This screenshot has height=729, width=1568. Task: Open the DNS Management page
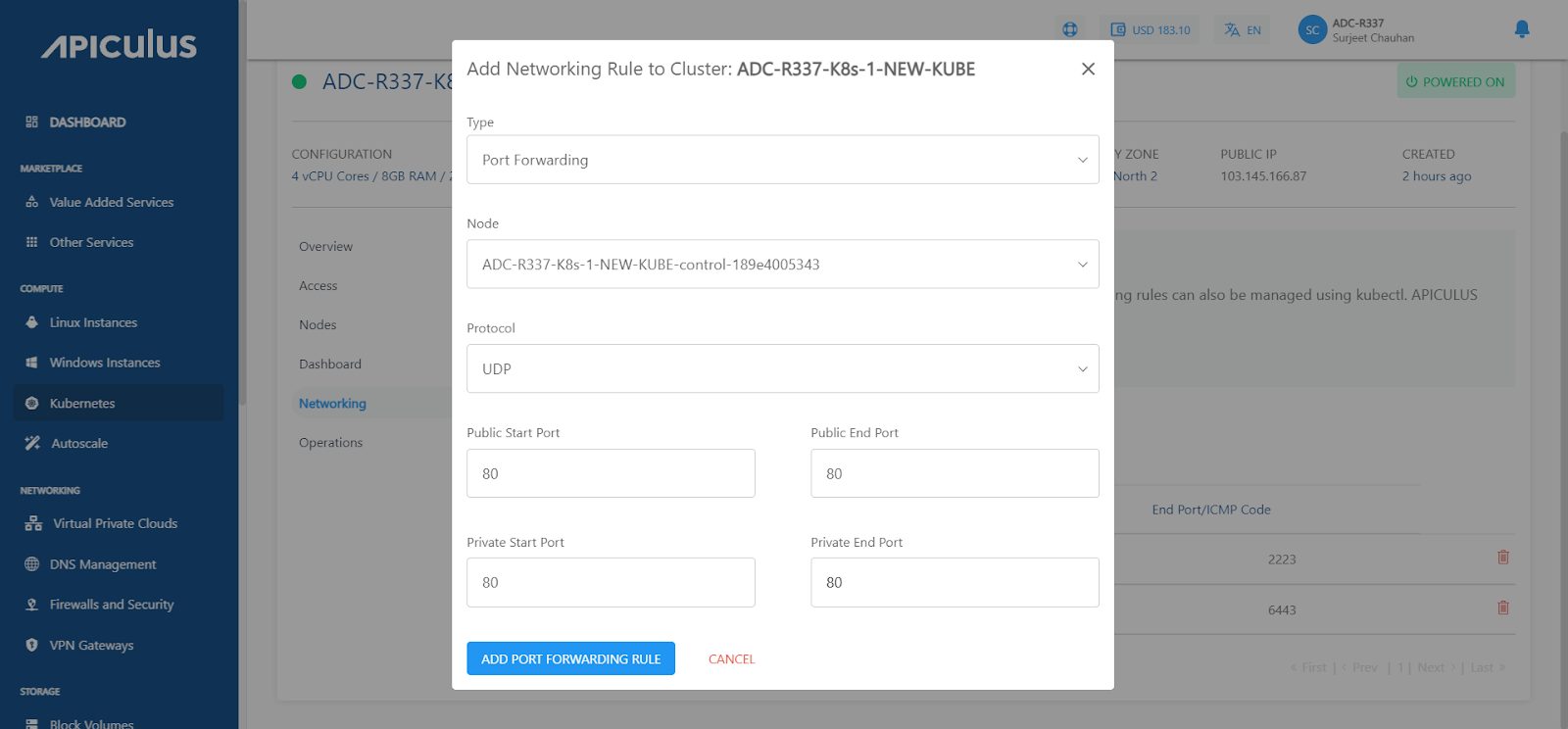point(103,564)
